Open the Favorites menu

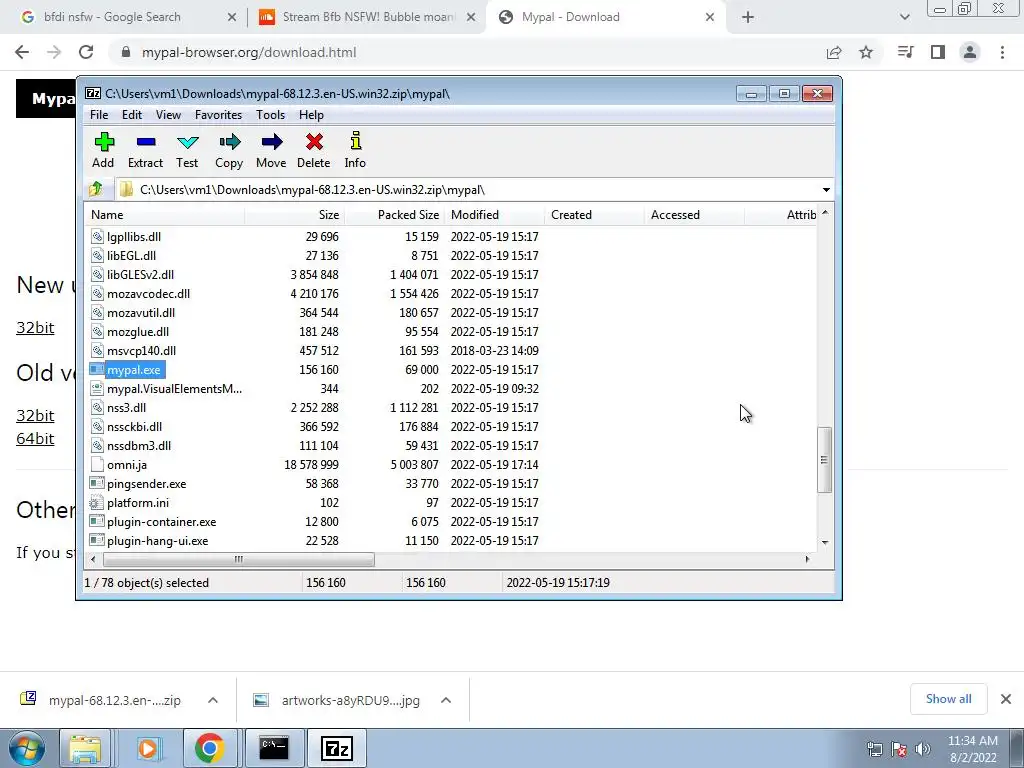(x=218, y=115)
